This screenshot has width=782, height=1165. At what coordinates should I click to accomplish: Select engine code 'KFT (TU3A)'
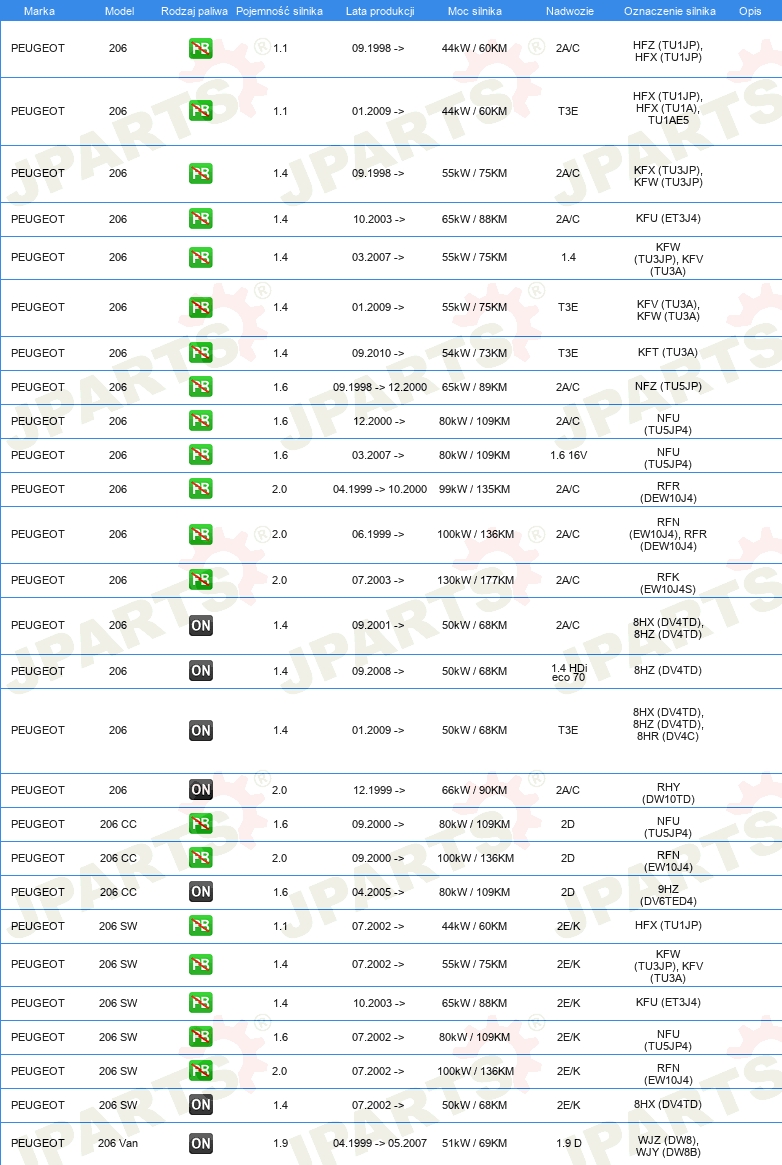[x=668, y=352]
